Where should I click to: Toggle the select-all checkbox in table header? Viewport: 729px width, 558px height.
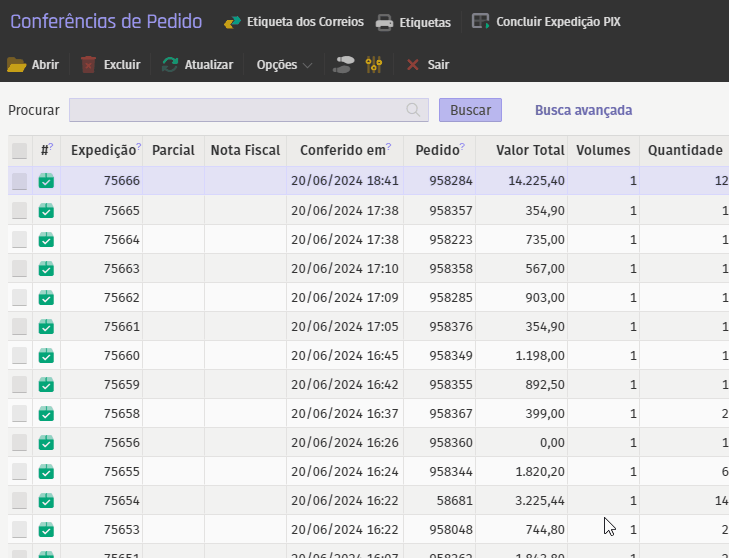tap(20, 151)
